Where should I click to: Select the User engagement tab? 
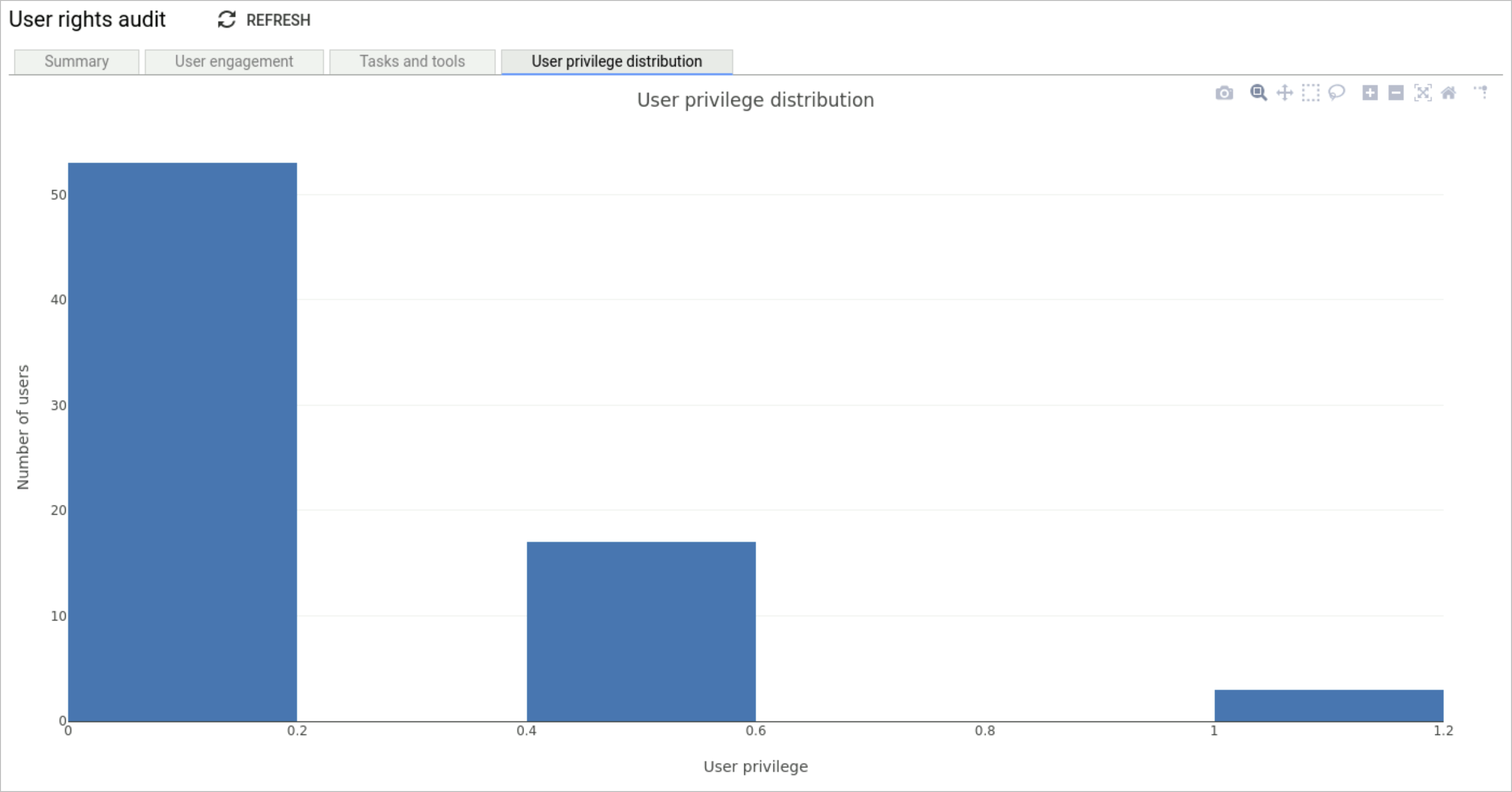coord(234,61)
